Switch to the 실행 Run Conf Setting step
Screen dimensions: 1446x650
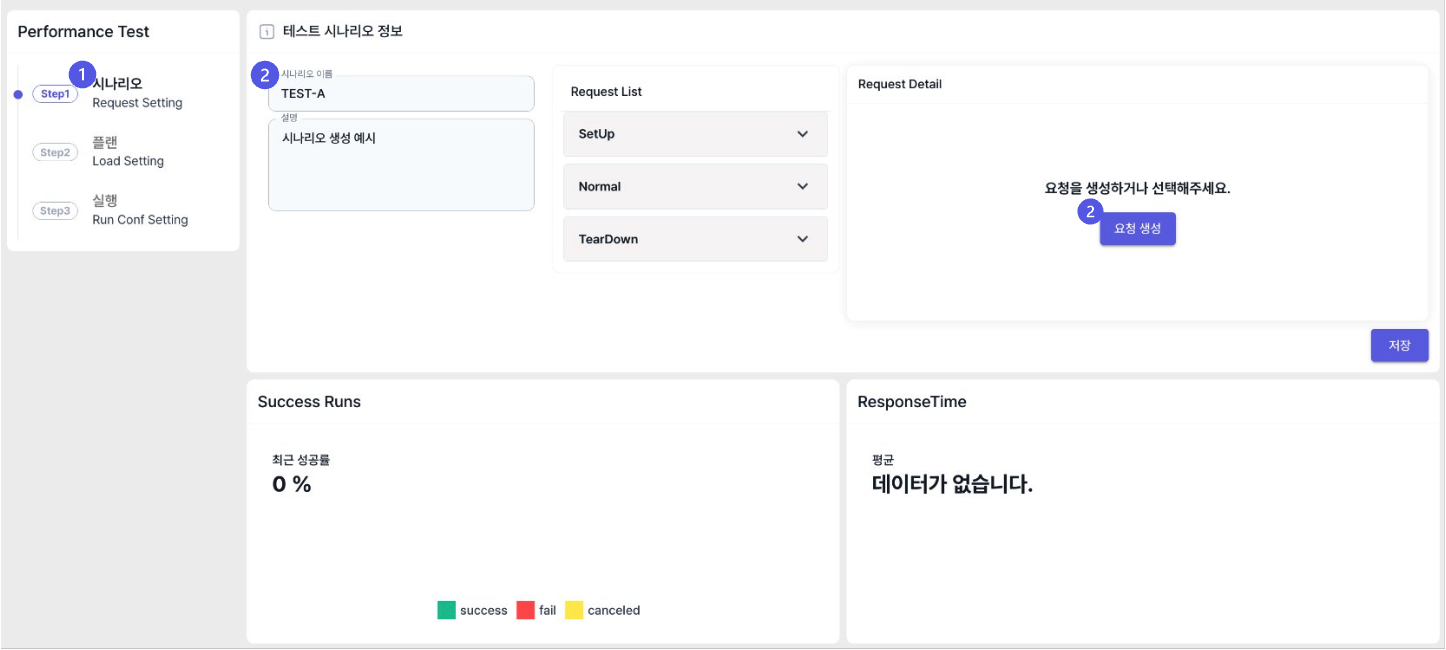click(x=140, y=210)
